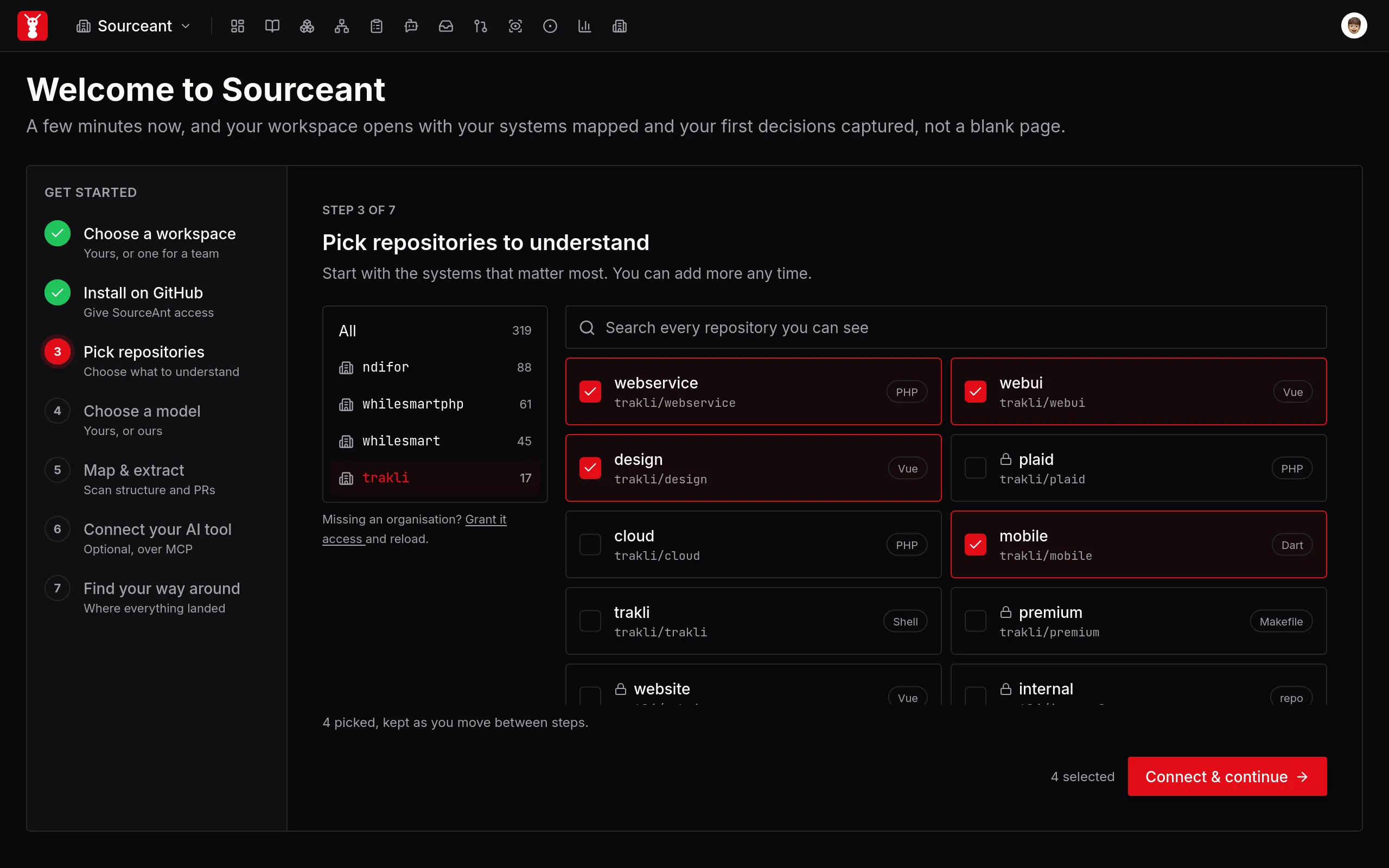Click the stacked cubes icon in top bar
Image resolution: width=1389 pixels, height=868 pixels.
[307, 26]
